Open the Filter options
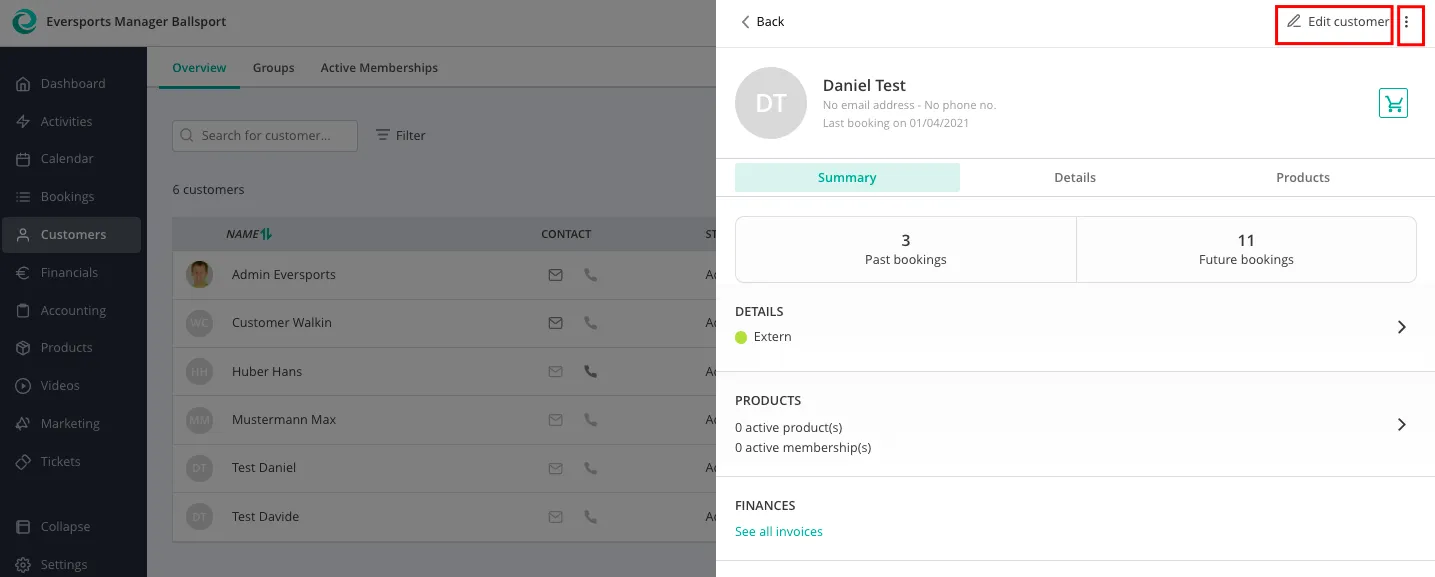Screen dimensions: 1435x577 400,136
